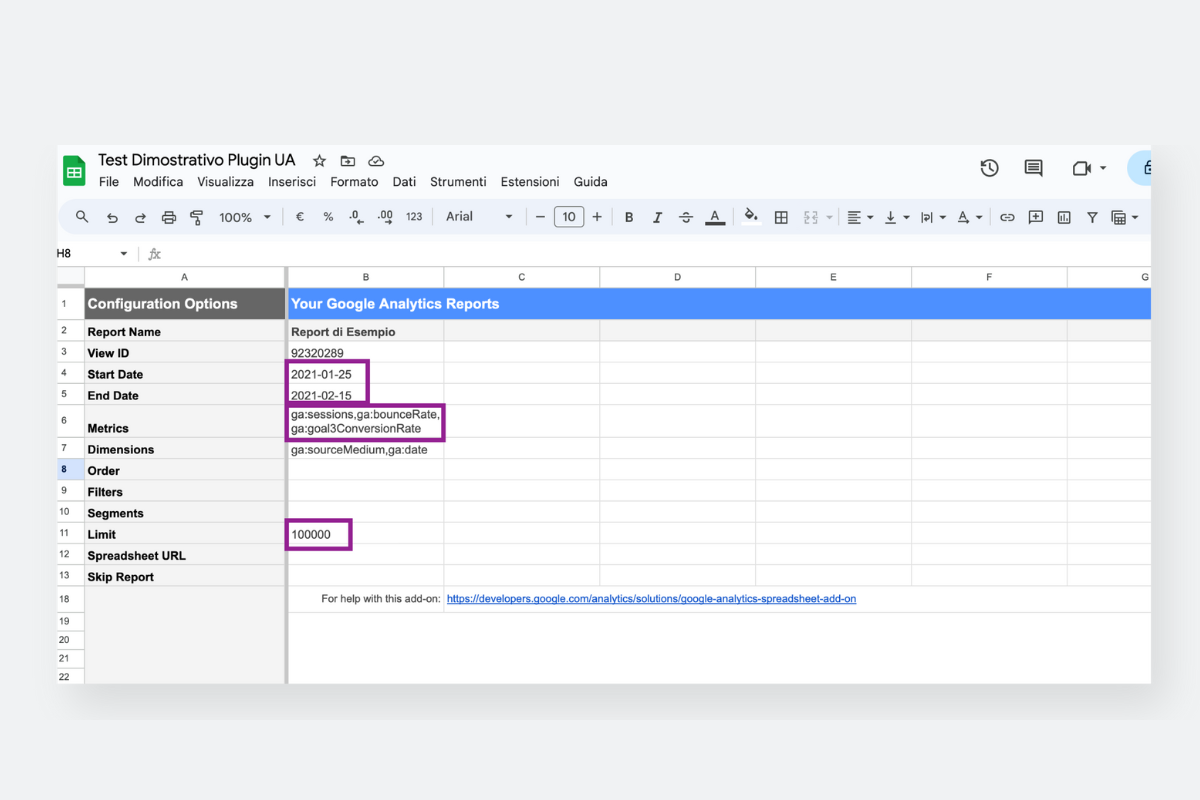This screenshot has height=800, width=1200.
Task: Click the font size field 10
Action: coord(569,217)
